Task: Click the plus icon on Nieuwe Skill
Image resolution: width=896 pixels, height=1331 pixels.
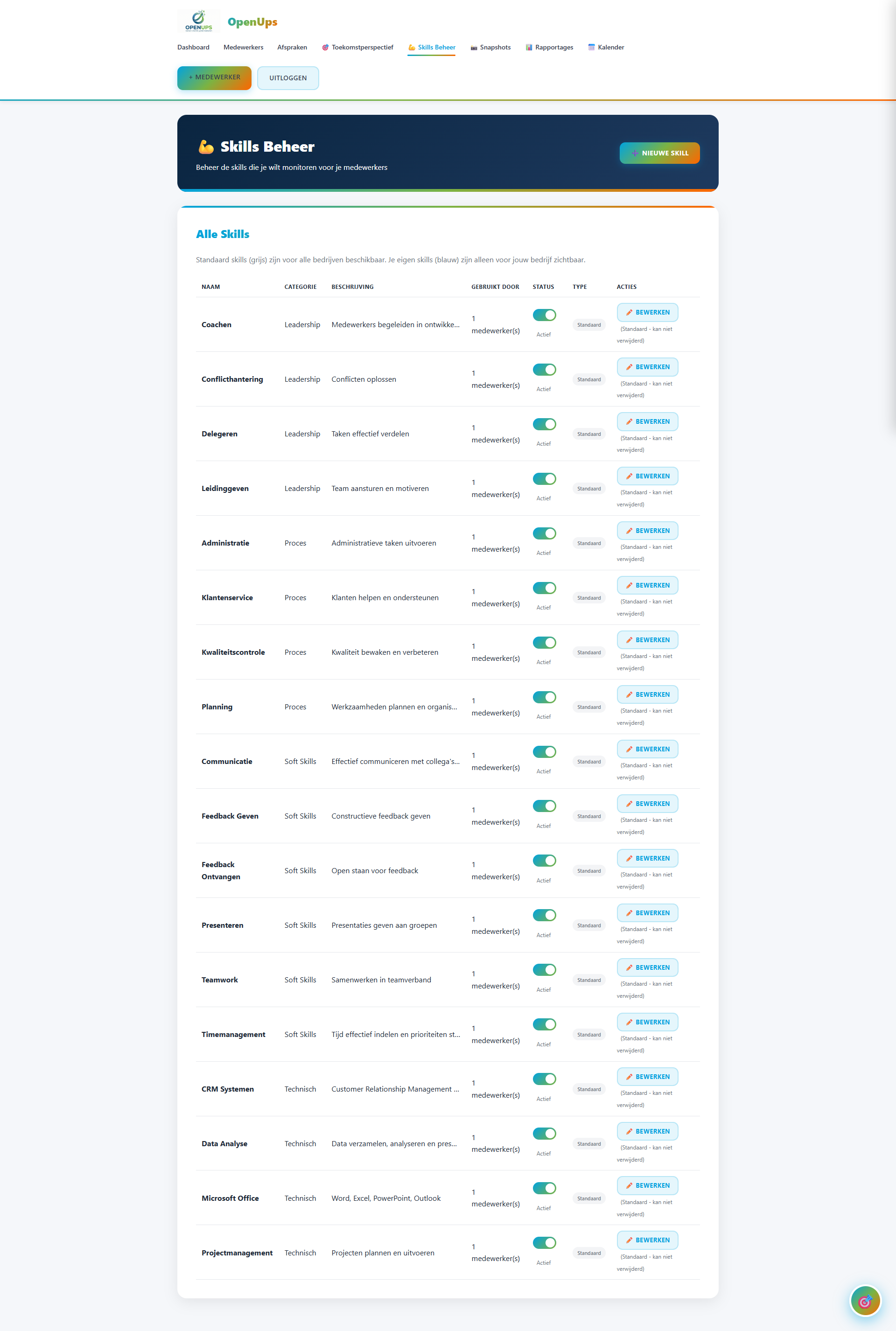Action: pyautogui.click(x=634, y=153)
